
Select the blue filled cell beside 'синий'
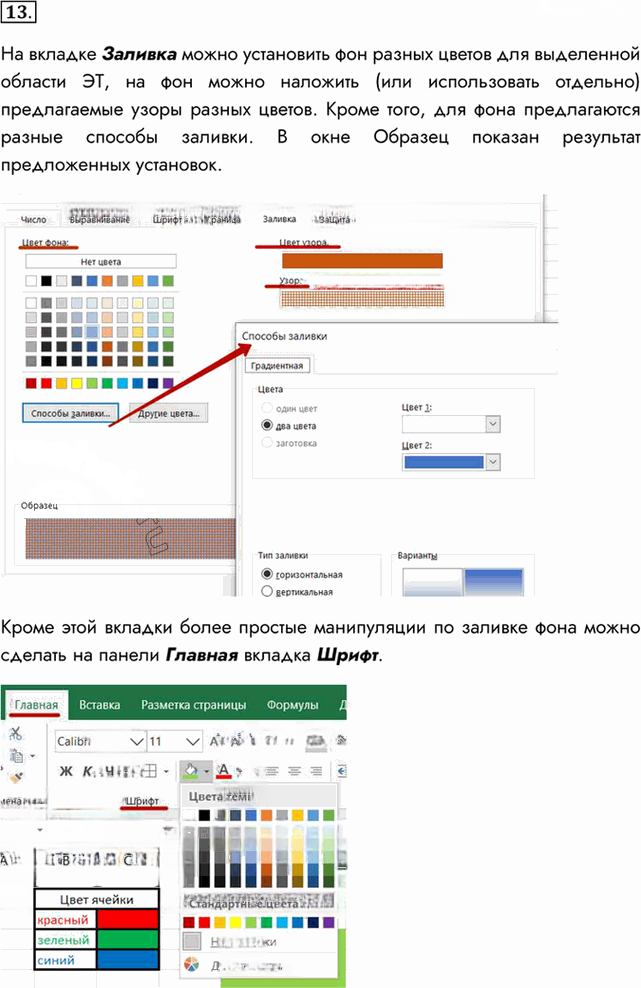pos(127,960)
